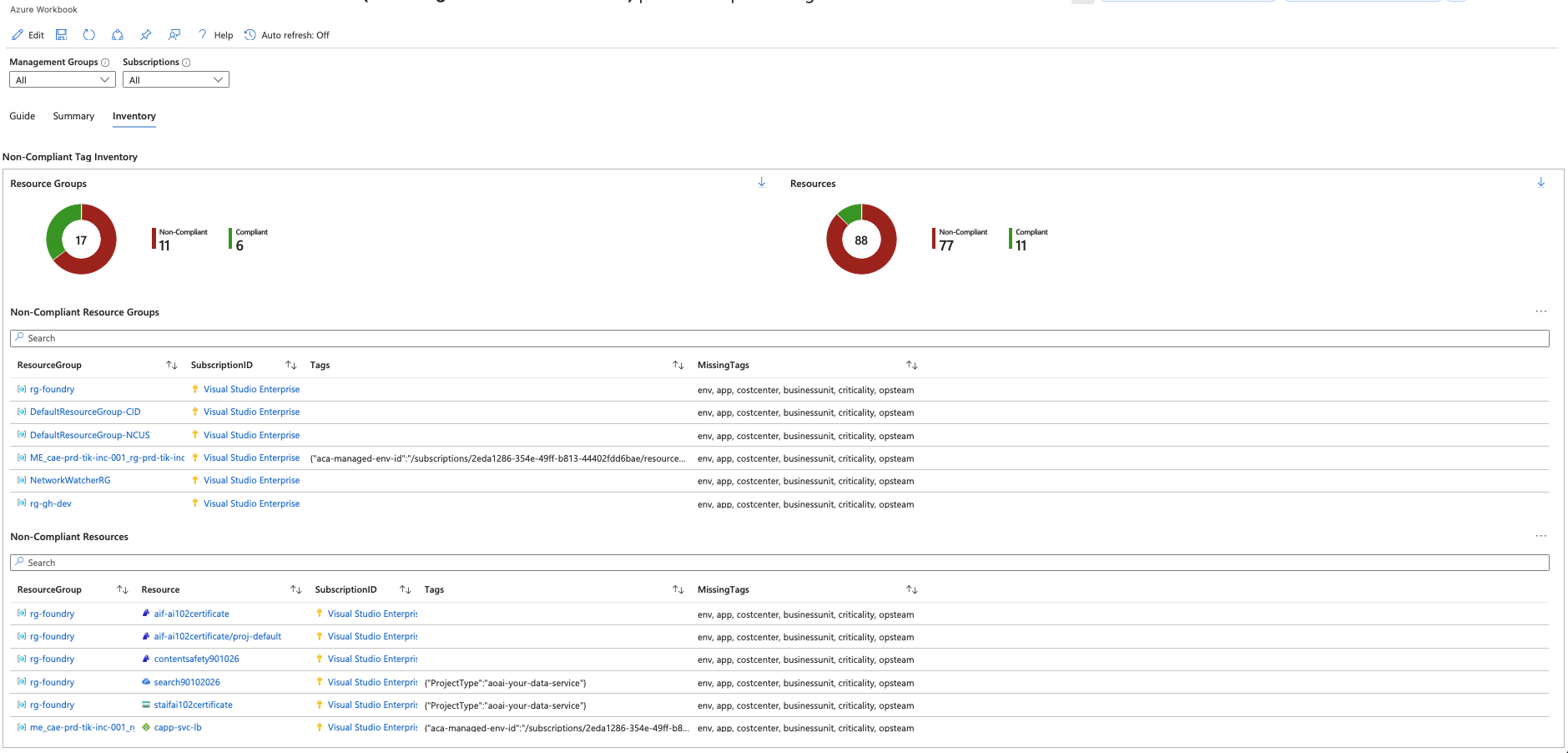Click the share workbook icon
The height and width of the screenshot is (753, 1568).
(118, 35)
